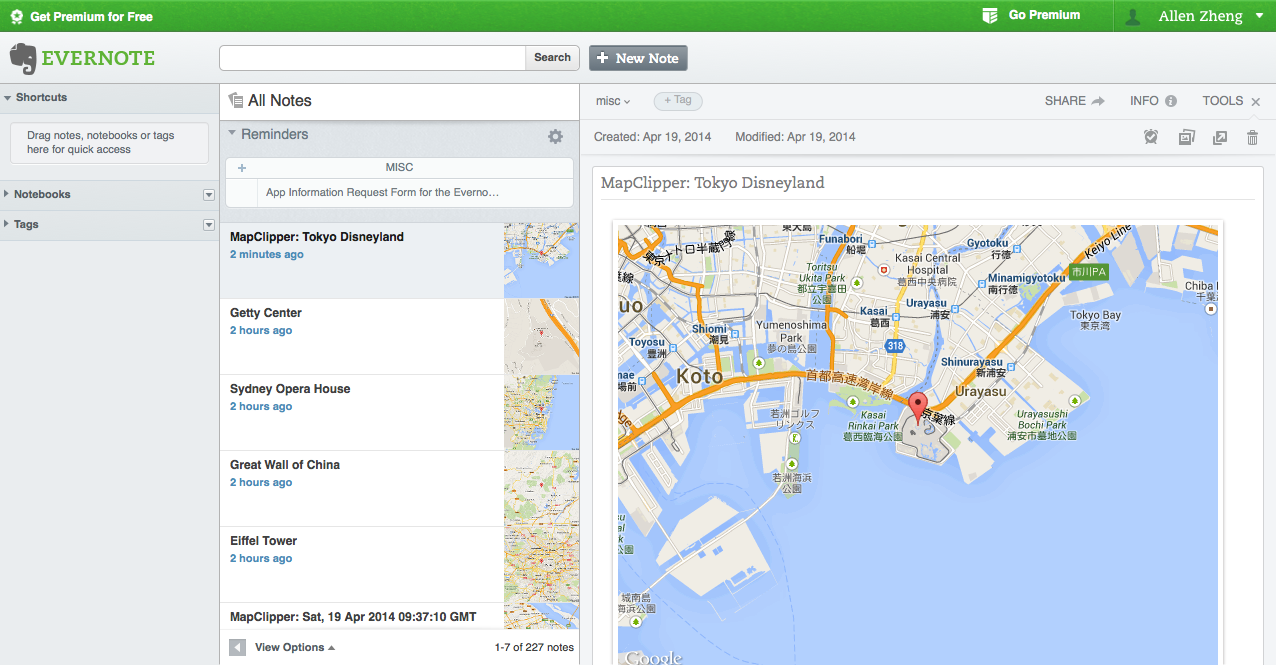Open the TOOLS menu
Image resolution: width=1276 pixels, height=665 pixels.
pos(1223,101)
